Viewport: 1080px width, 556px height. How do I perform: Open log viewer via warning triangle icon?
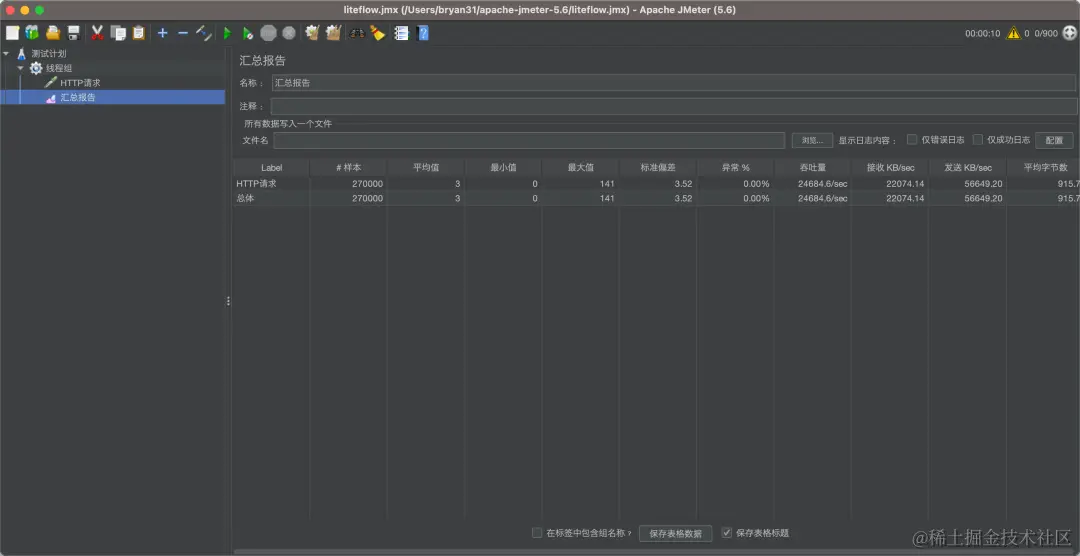click(1013, 32)
